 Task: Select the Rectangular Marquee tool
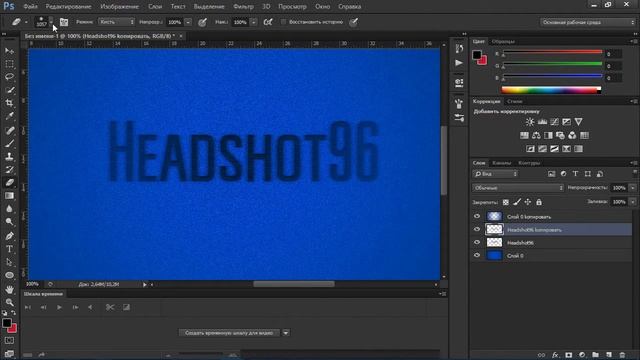(x=9, y=64)
